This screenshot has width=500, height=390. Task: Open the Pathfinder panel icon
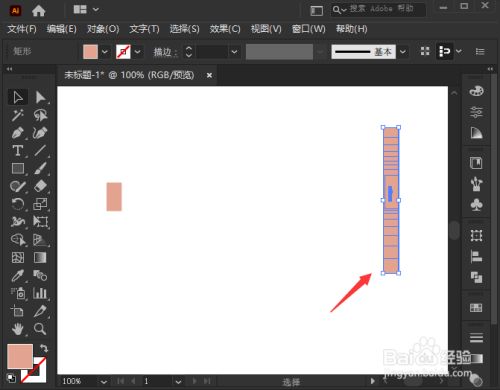tap(476, 277)
